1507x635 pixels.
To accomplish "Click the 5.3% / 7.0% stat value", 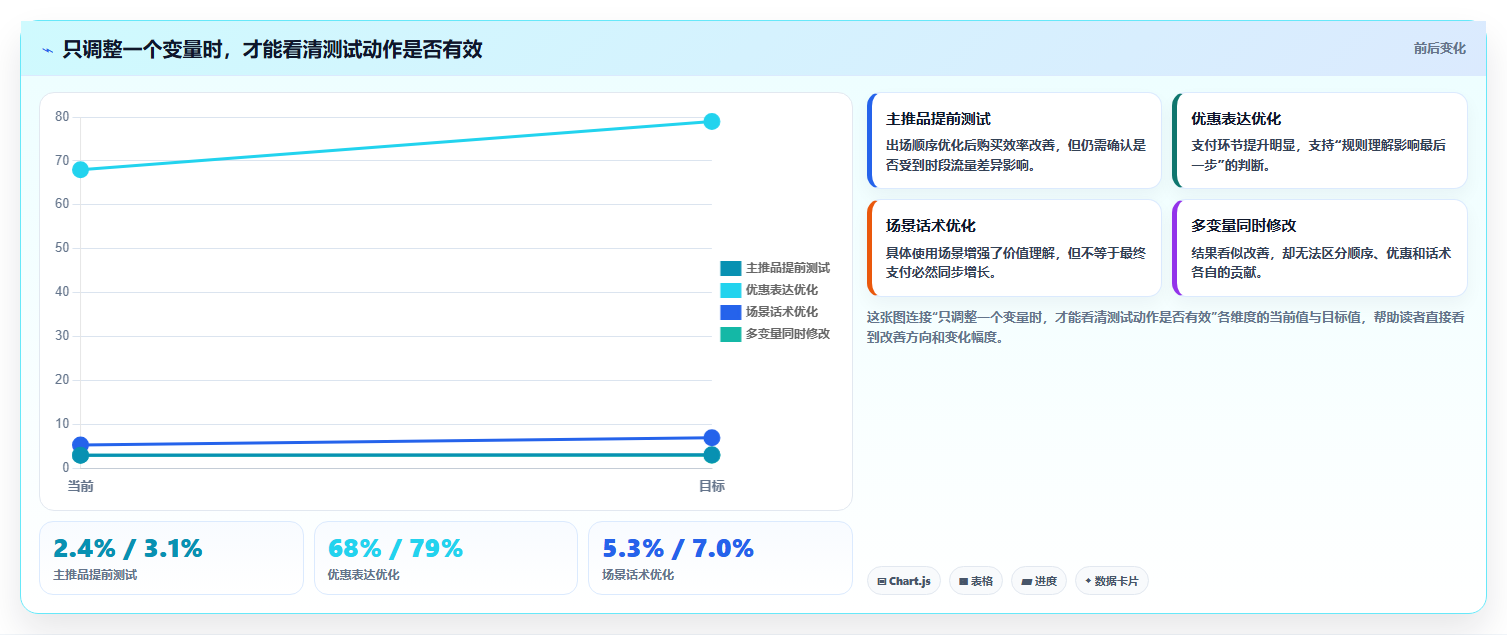I will click(678, 549).
